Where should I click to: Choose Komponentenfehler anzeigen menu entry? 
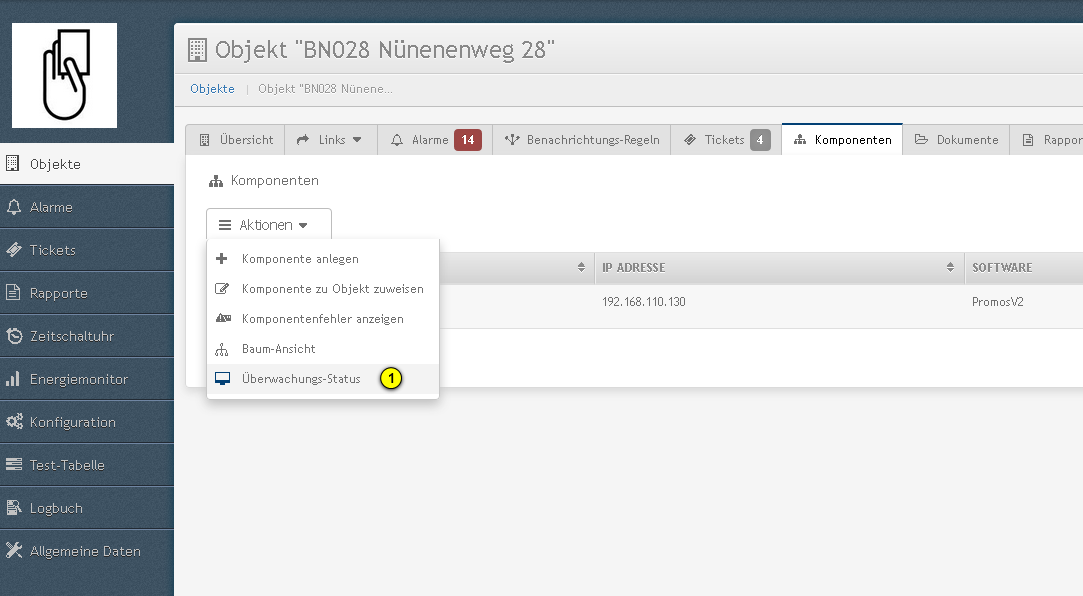click(x=323, y=319)
